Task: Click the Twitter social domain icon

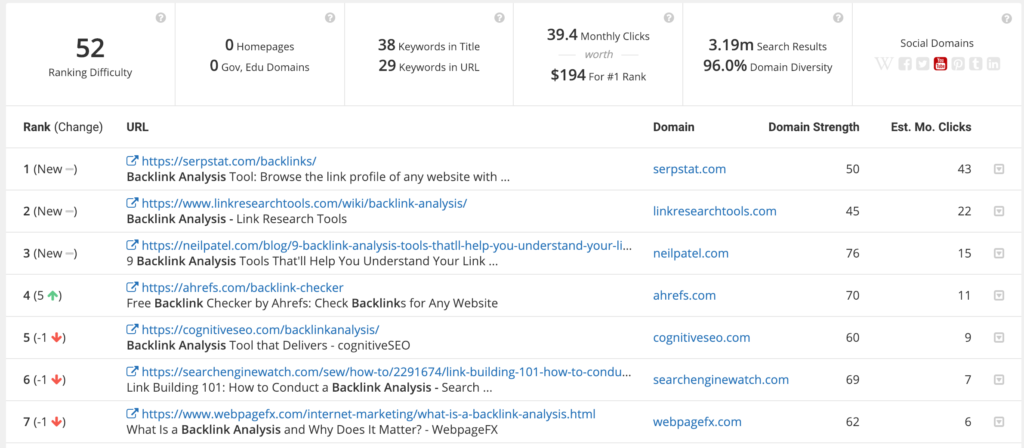Action: click(923, 64)
